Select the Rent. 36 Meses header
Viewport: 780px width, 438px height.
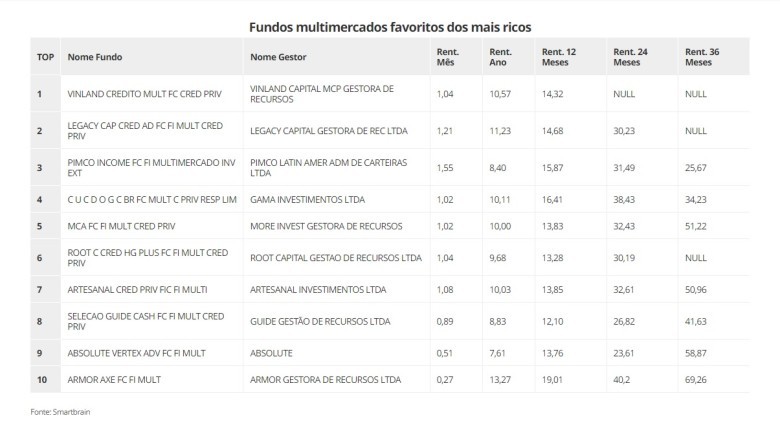tap(702, 57)
